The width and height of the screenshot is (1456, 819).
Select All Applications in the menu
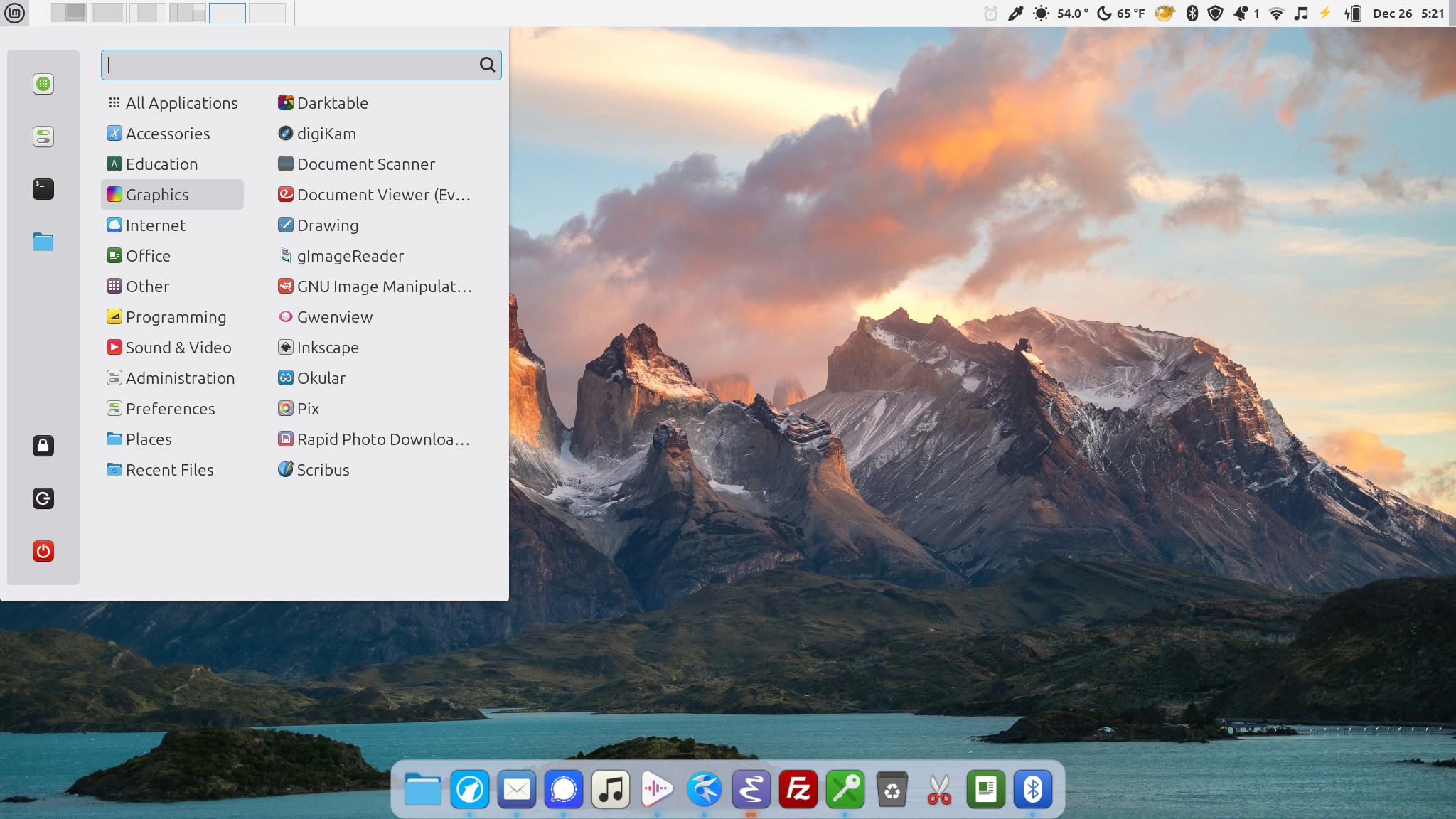181,102
